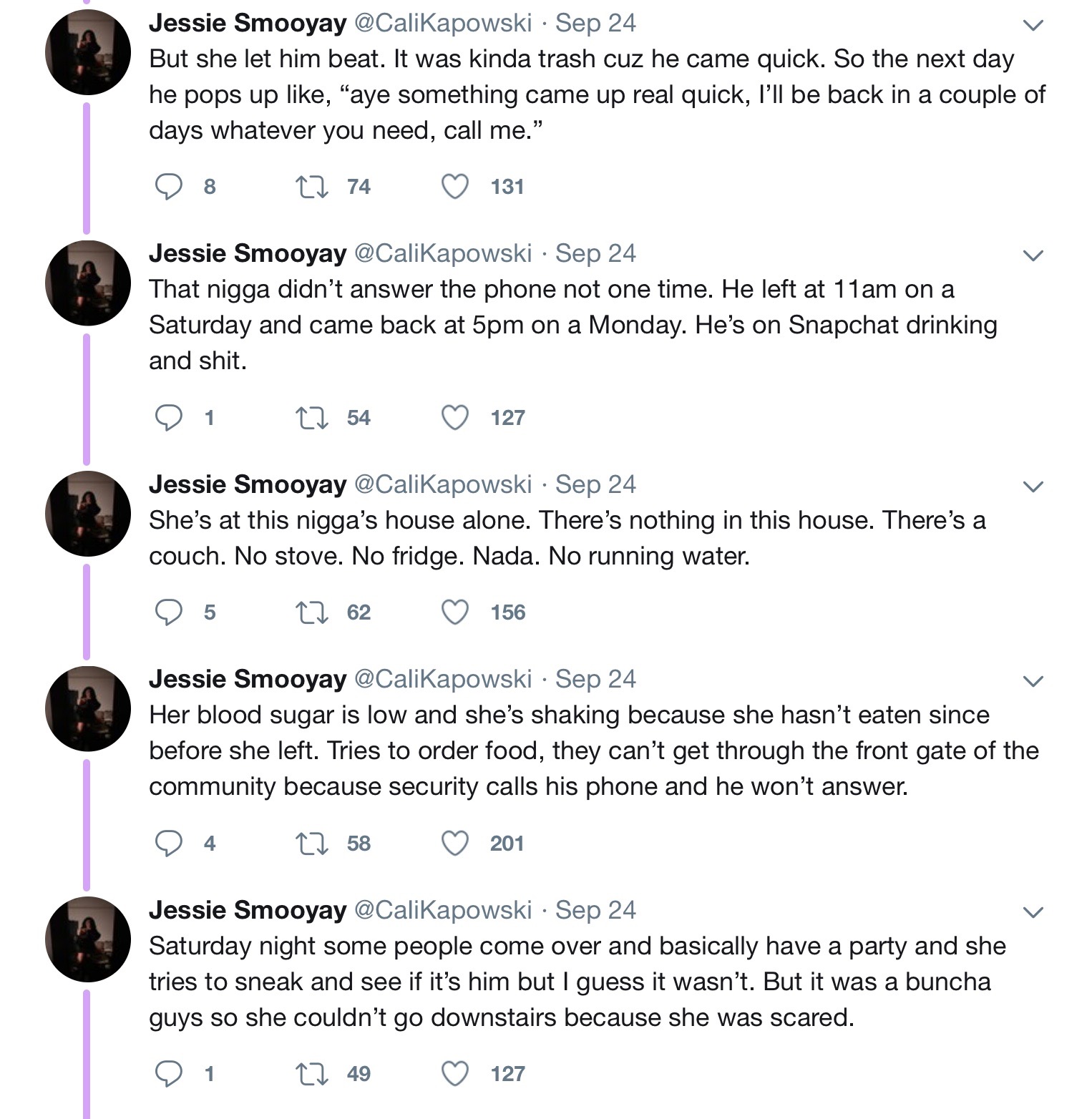Expand options chevron on the first tweet
The height and width of the screenshot is (1119, 1092).
pyautogui.click(x=1033, y=26)
